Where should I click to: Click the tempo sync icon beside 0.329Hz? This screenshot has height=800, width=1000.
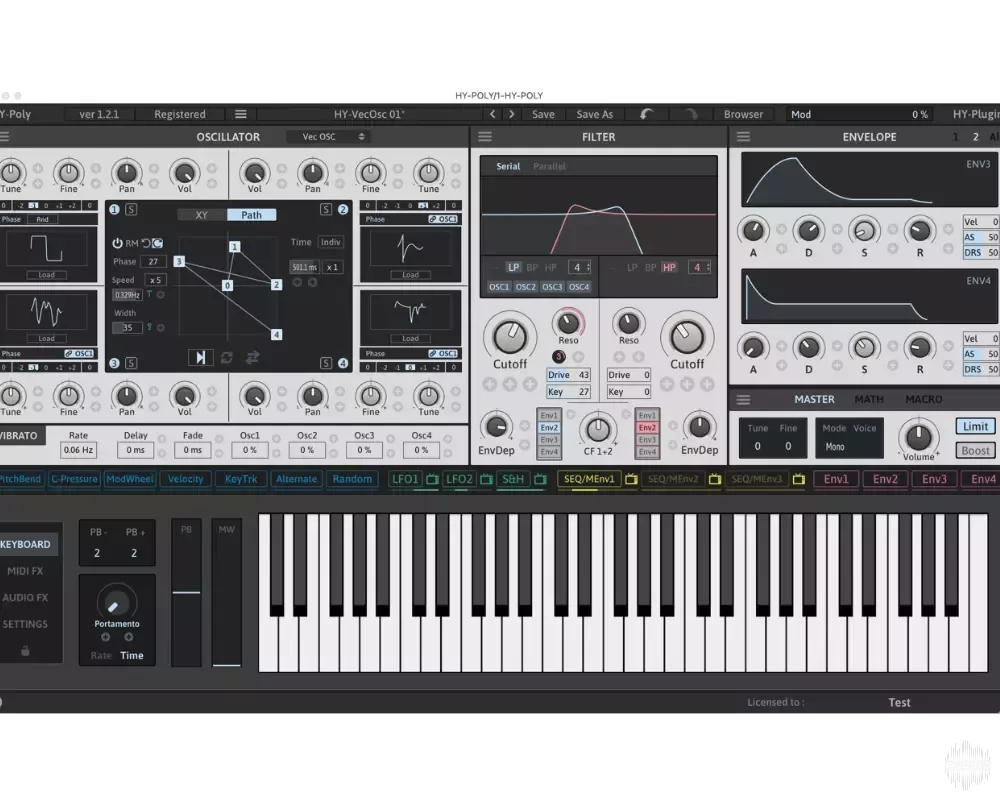[x=149, y=295]
